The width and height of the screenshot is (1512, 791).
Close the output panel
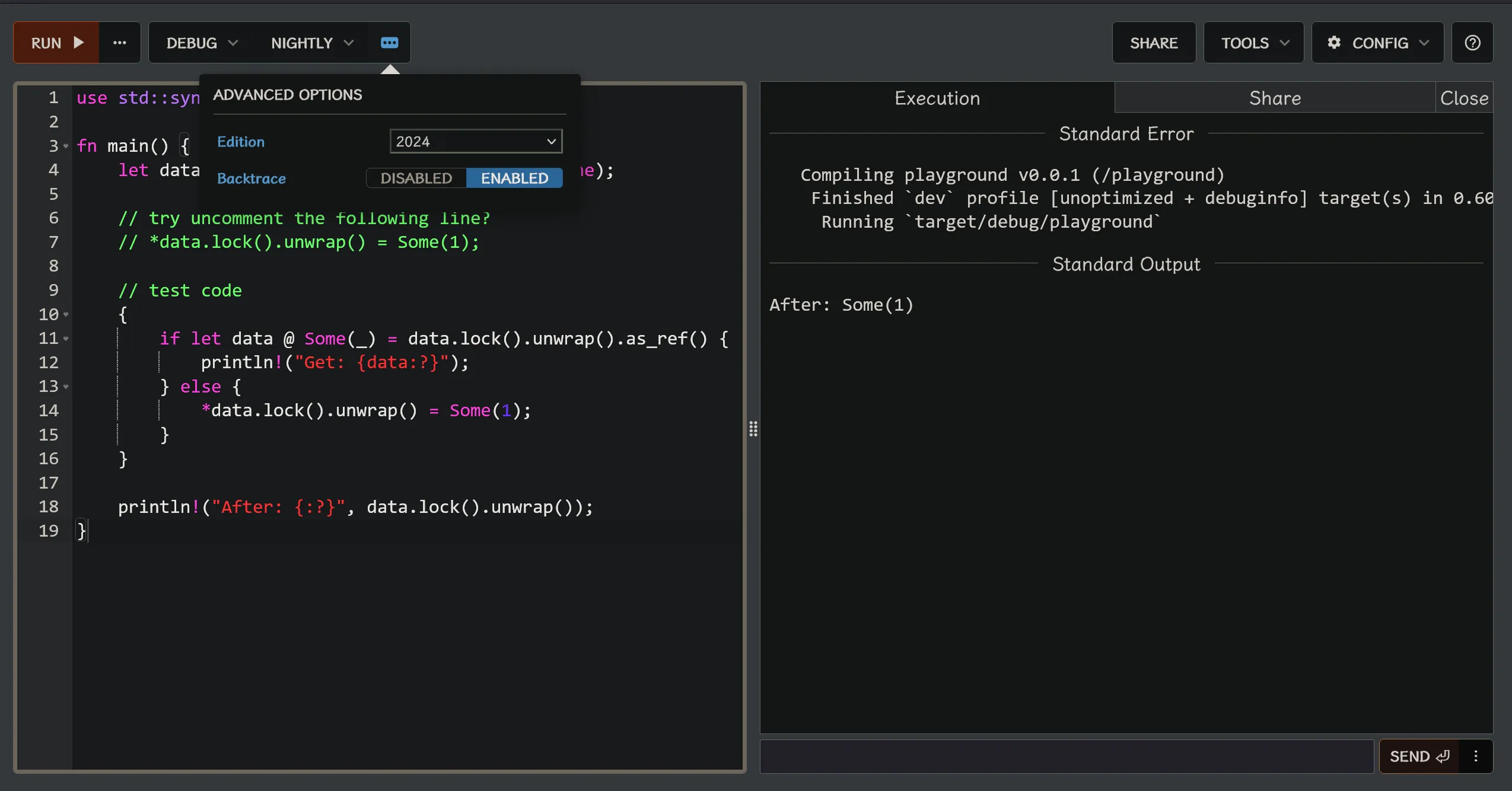(x=1464, y=98)
